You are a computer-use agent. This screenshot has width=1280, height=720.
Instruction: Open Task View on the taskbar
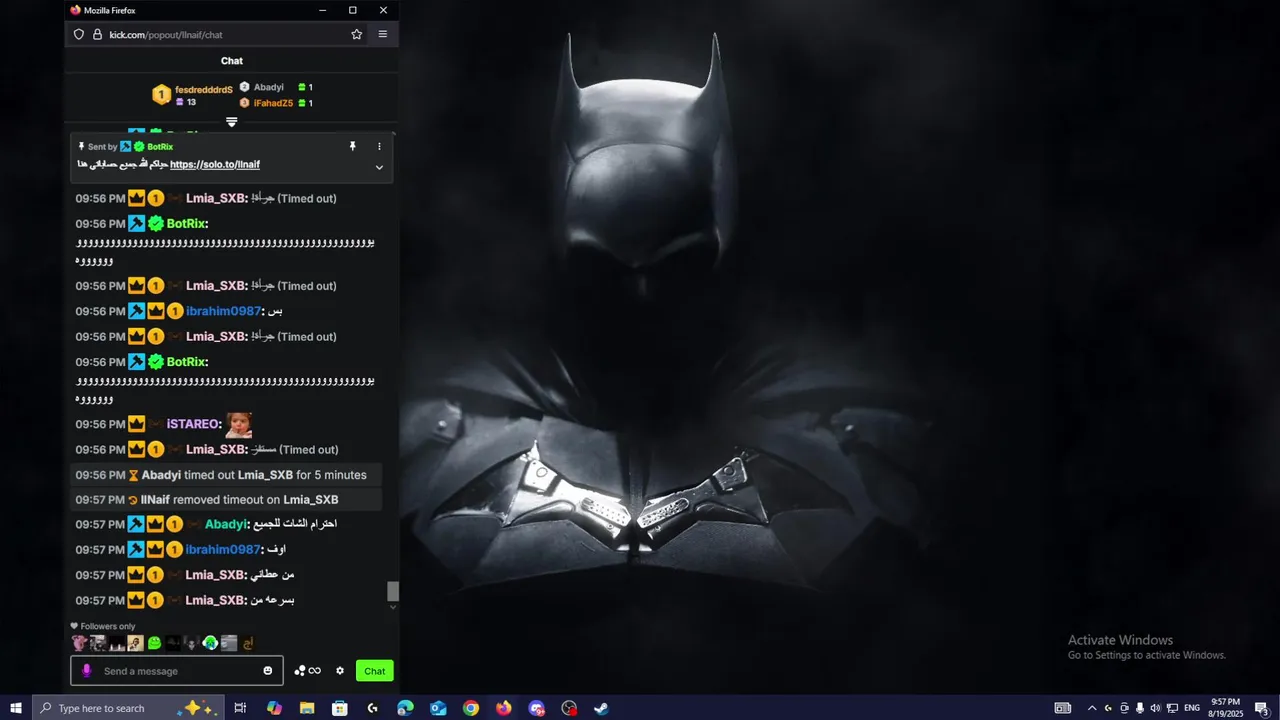240,708
